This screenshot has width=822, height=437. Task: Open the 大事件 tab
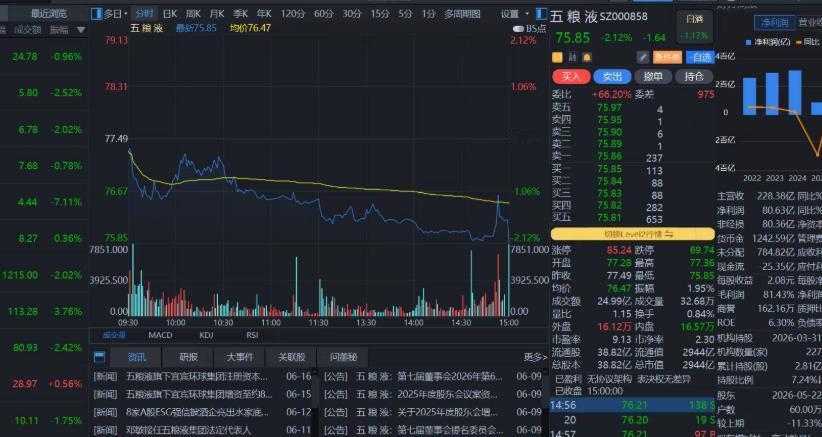click(x=240, y=357)
